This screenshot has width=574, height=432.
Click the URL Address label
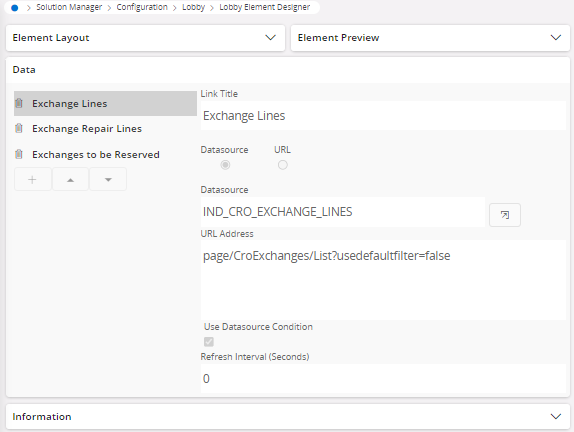click(227, 234)
